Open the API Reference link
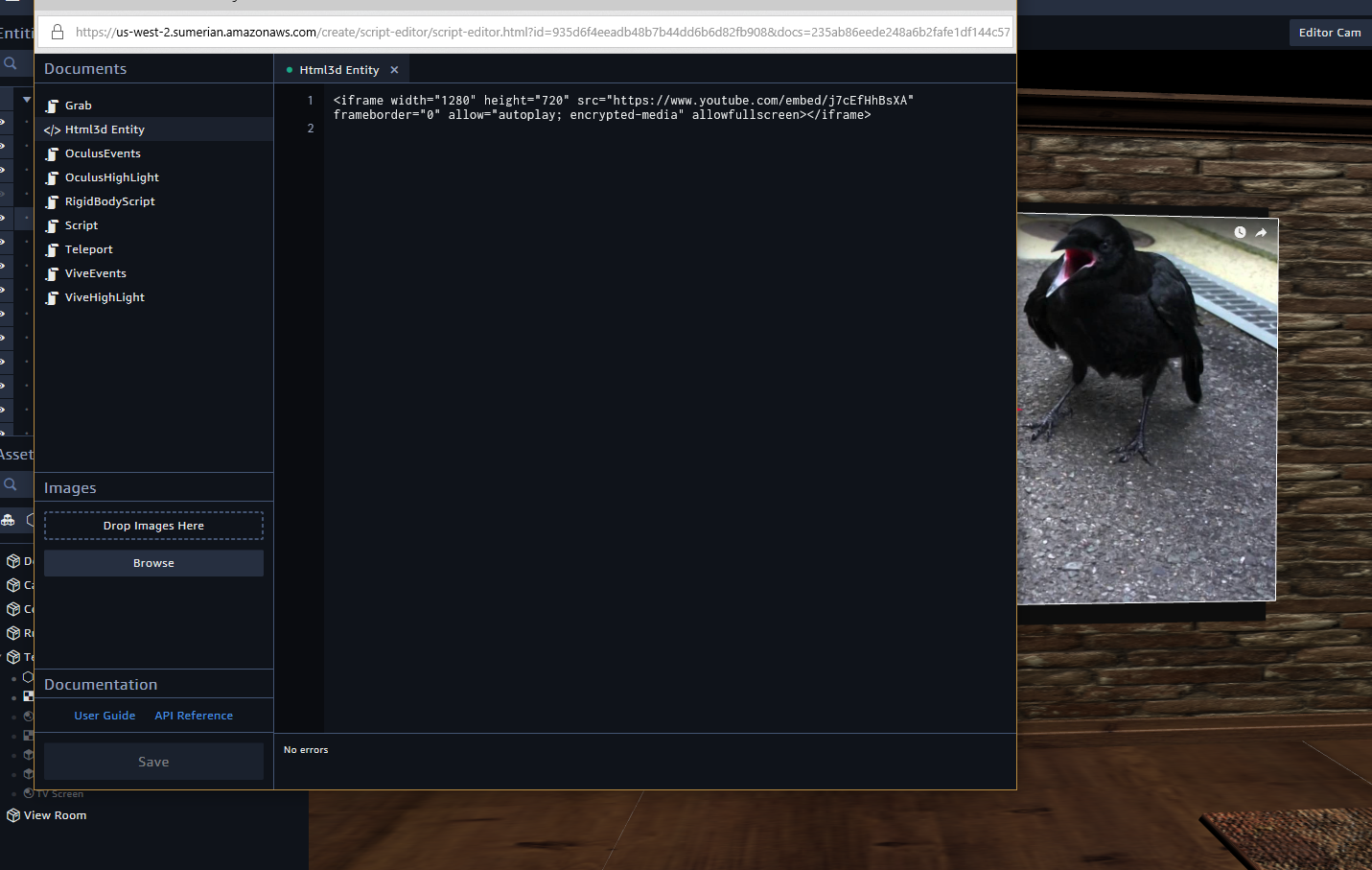Viewport: 1372px width, 870px height. point(194,716)
